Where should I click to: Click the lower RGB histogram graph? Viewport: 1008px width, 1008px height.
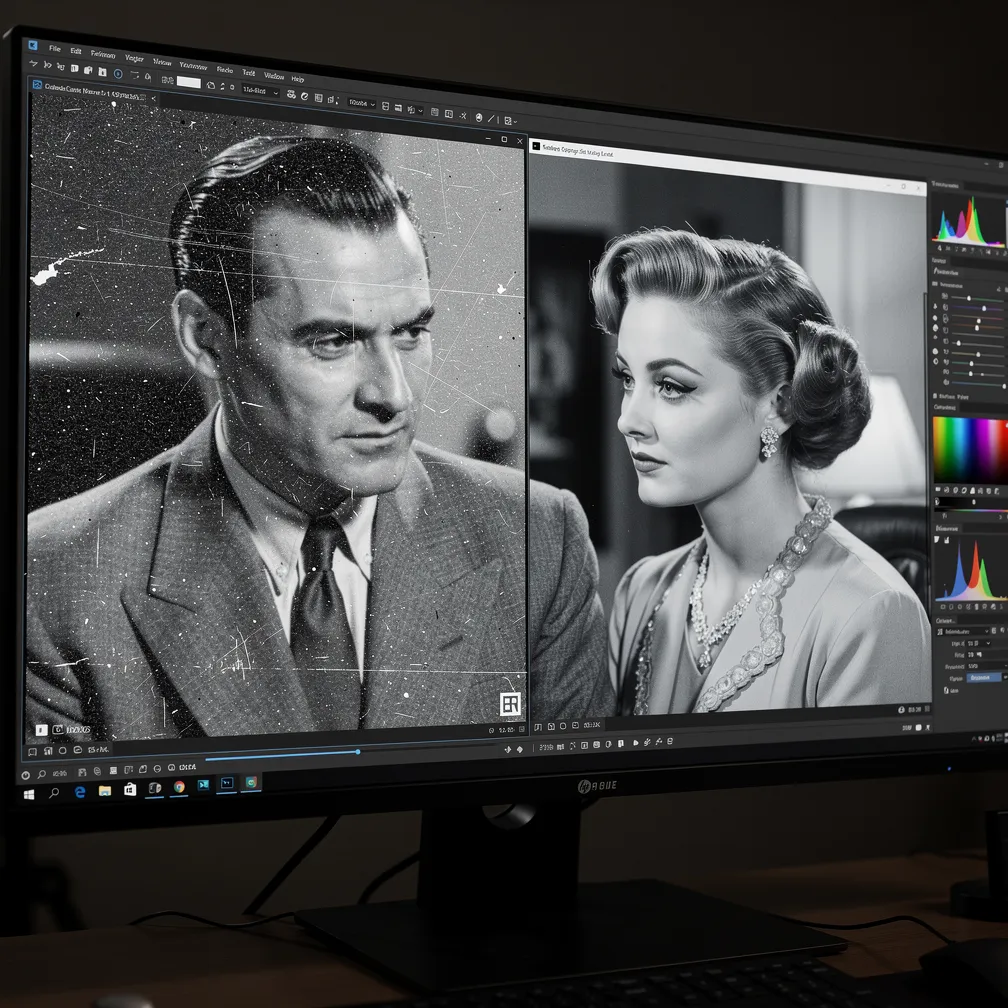point(971,572)
